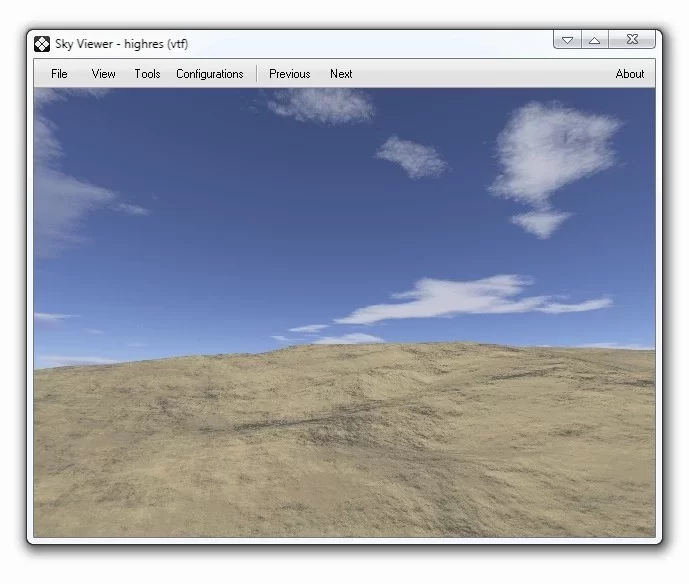Open the File menu
This screenshot has width=689, height=584.
point(59,74)
